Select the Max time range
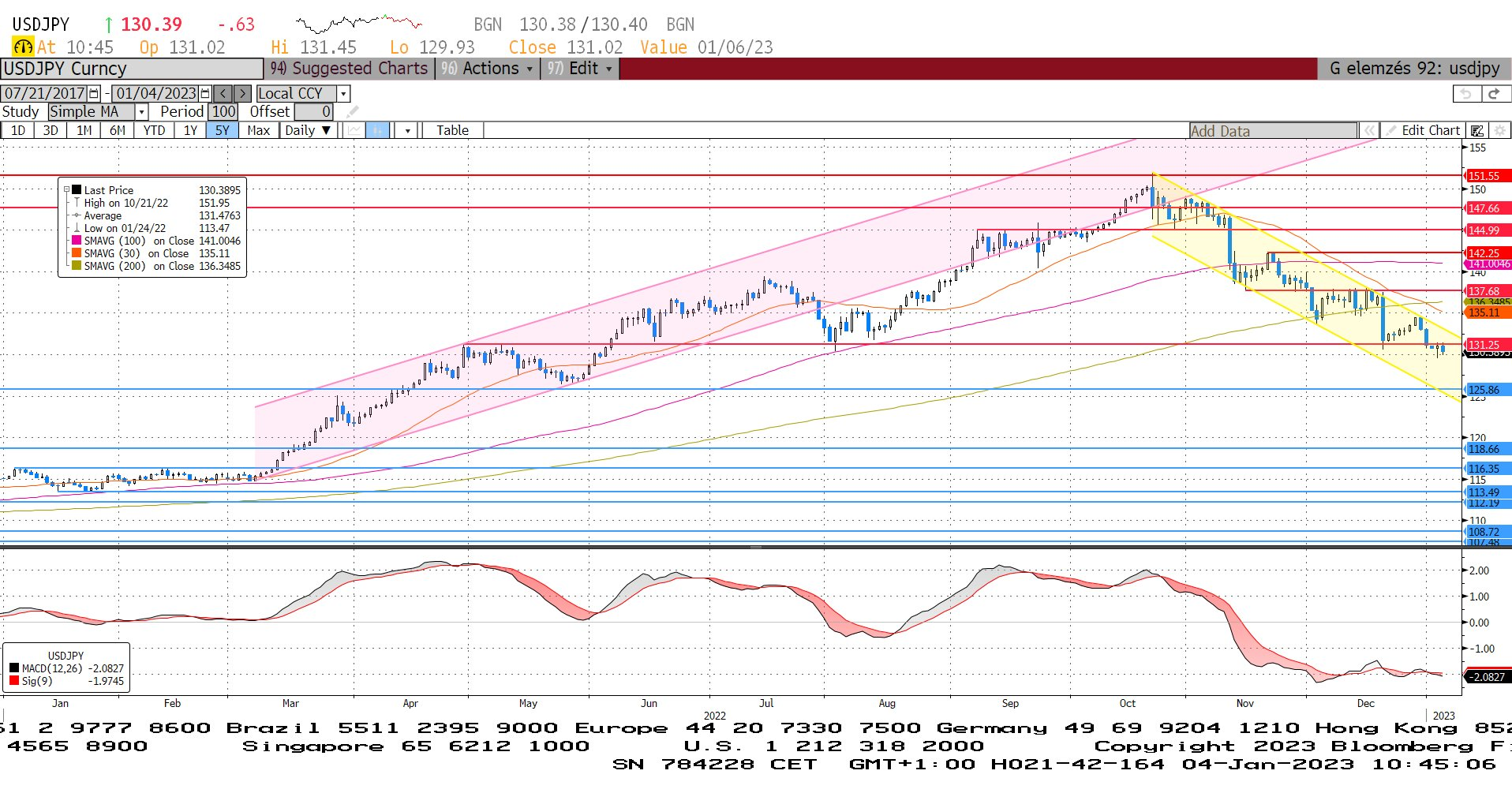The width and height of the screenshot is (1512, 808). tap(259, 130)
